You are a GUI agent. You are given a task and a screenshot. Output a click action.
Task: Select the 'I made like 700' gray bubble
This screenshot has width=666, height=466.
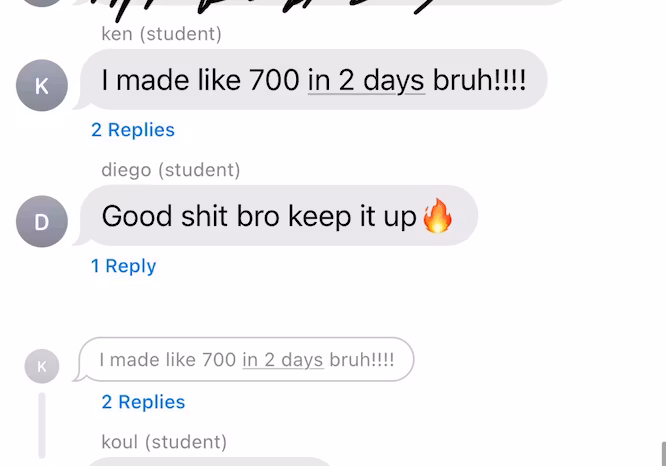(x=313, y=79)
